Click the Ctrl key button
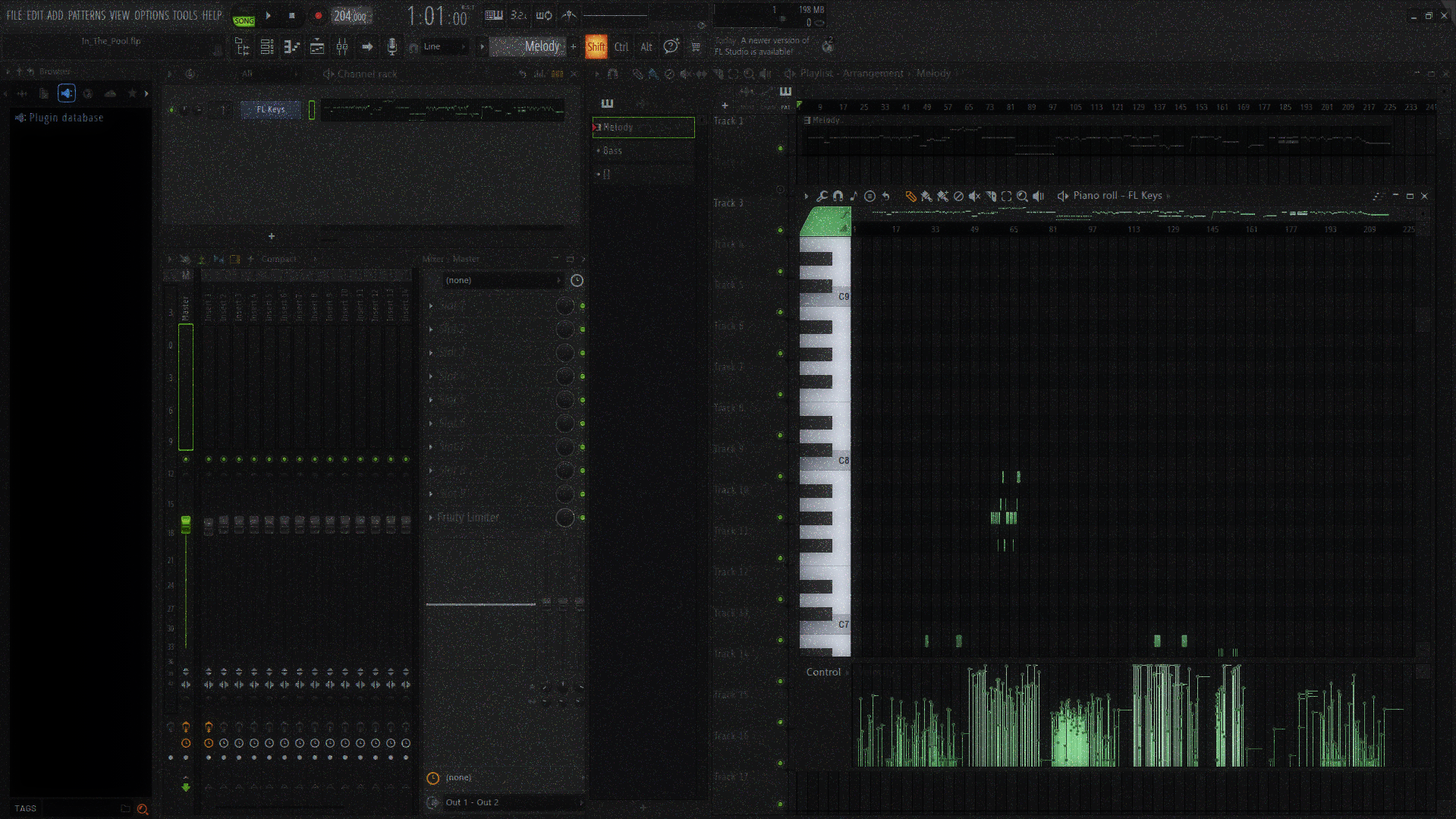The image size is (1456, 819). pyautogui.click(x=621, y=47)
